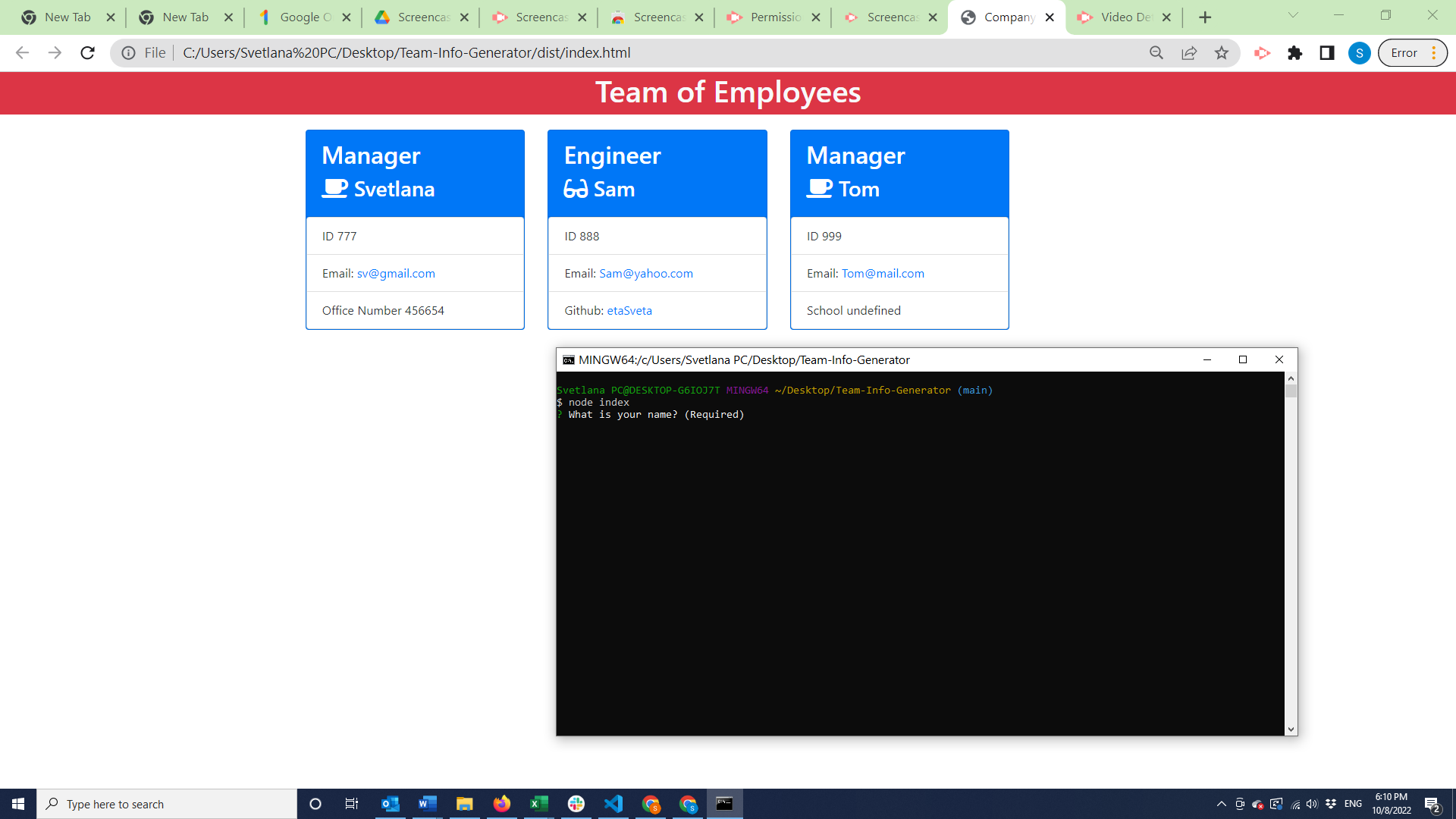This screenshot has width=1456, height=819.
Task: Expand hidden icons in the system tray
Action: click(x=1221, y=803)
